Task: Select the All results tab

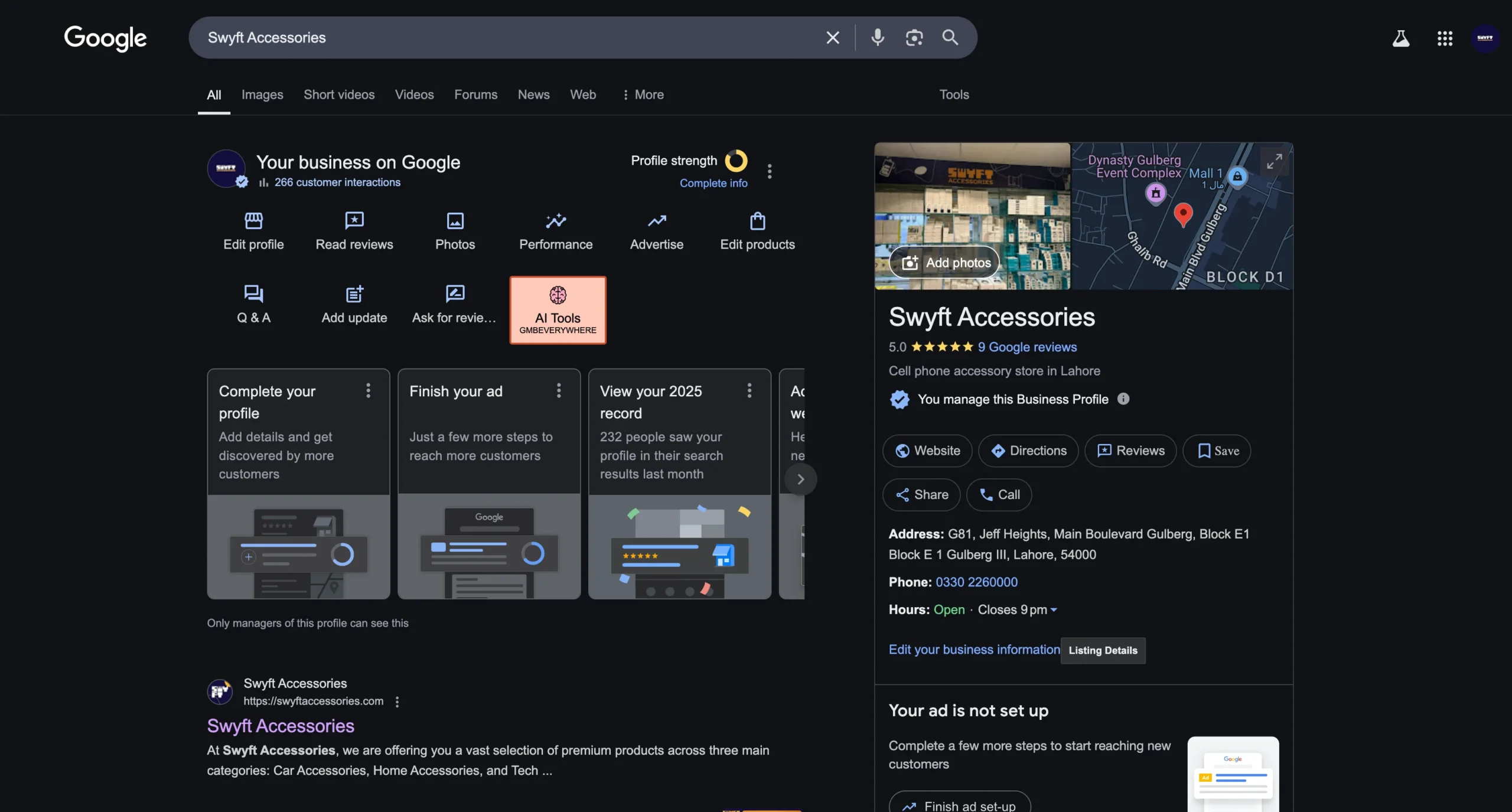Action: [214, 94]
